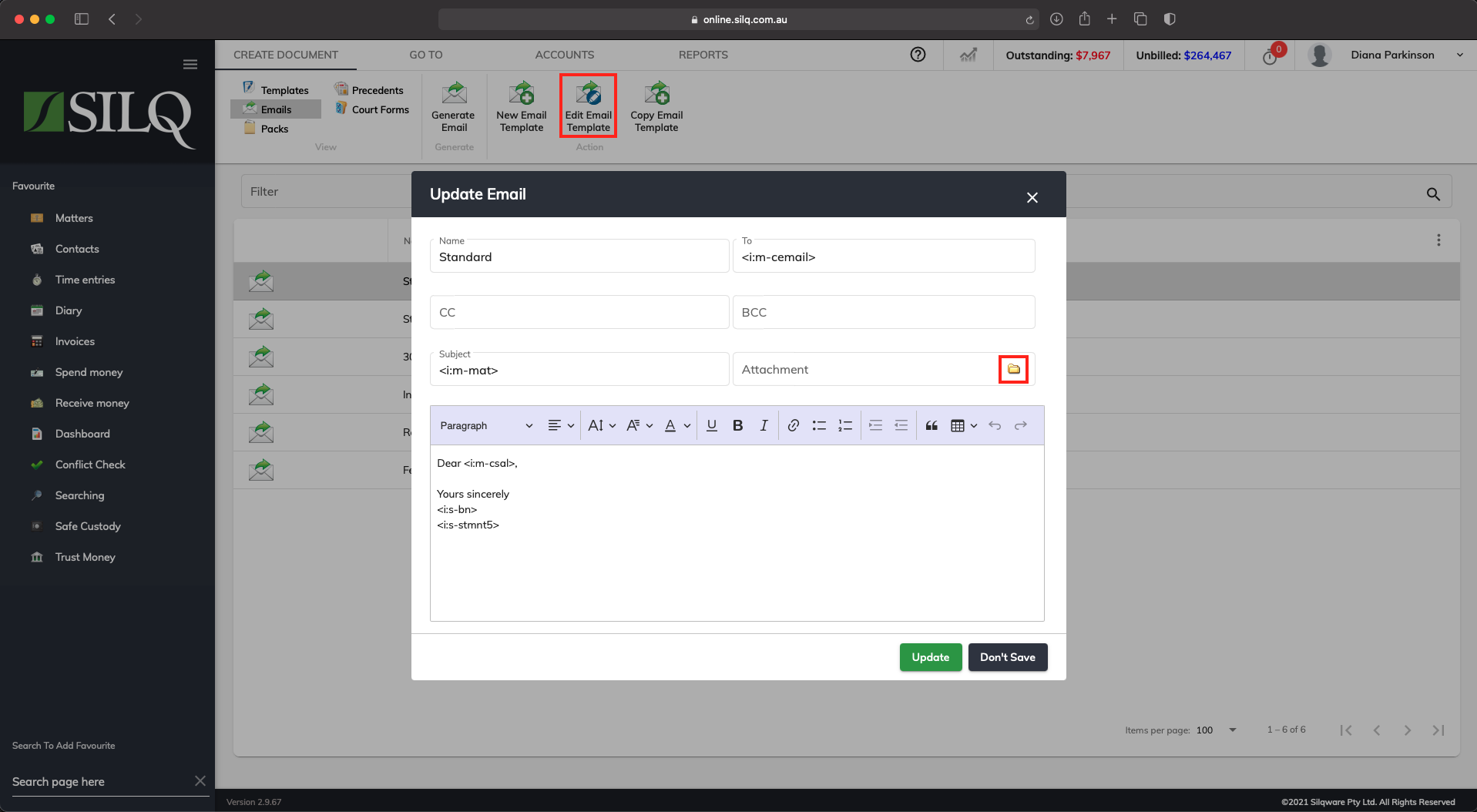Switch to the ACCOUNTS tab
The image size is (1477, 812).
[565, 55]
